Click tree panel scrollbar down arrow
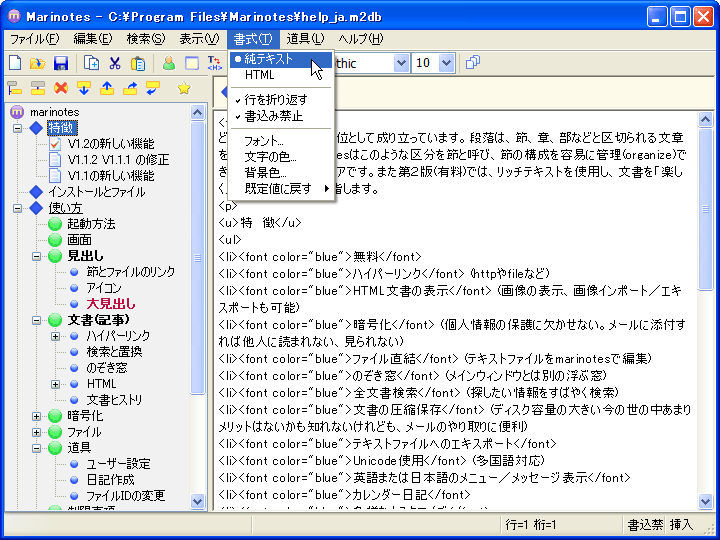Image resolution: width=720 pixels, height=540 pixels. (x=197, y=501)
